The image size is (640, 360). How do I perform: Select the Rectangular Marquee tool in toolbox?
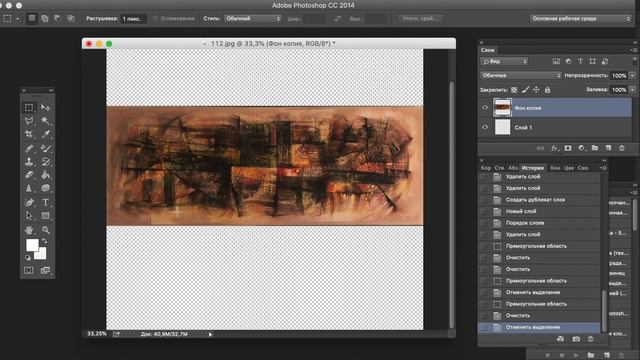click(x=29, y=108)
